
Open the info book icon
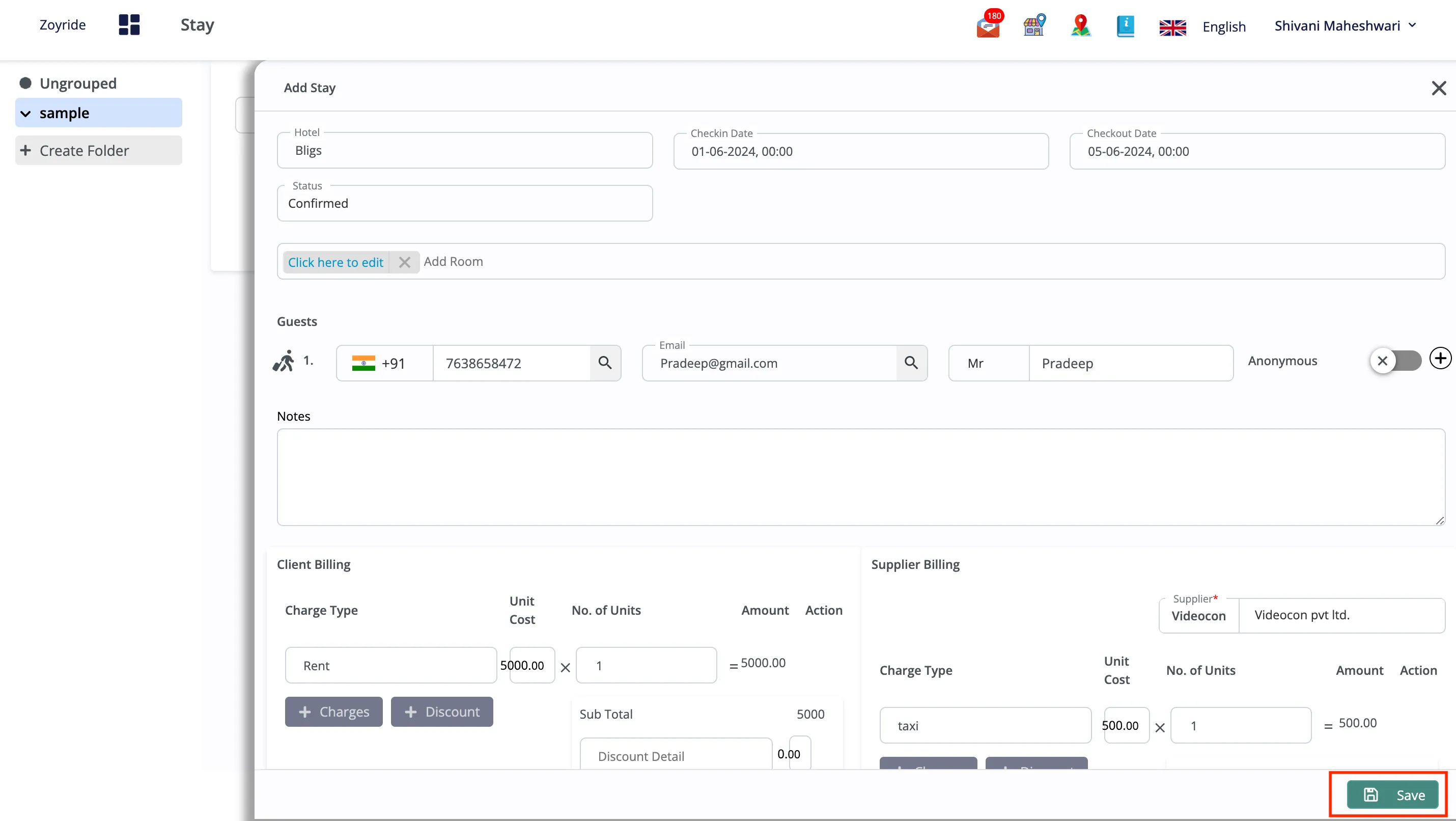pyautogui.click(x=1126, y=26)
